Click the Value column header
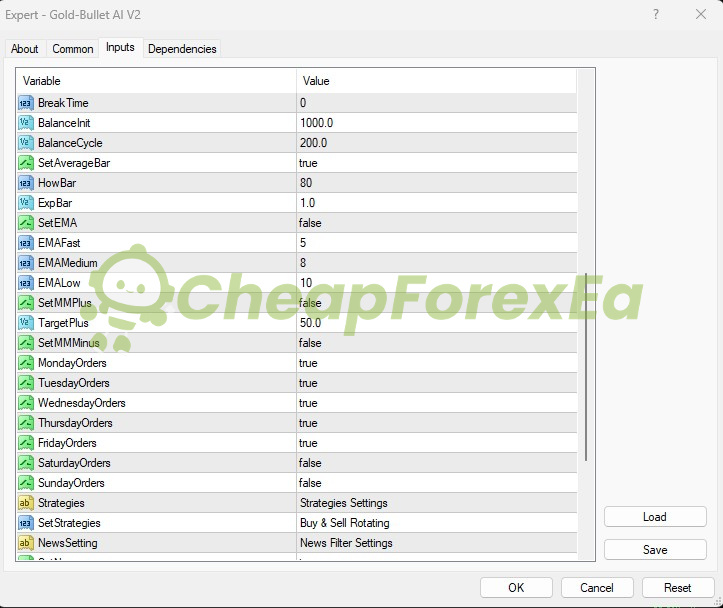 [437, 81]
